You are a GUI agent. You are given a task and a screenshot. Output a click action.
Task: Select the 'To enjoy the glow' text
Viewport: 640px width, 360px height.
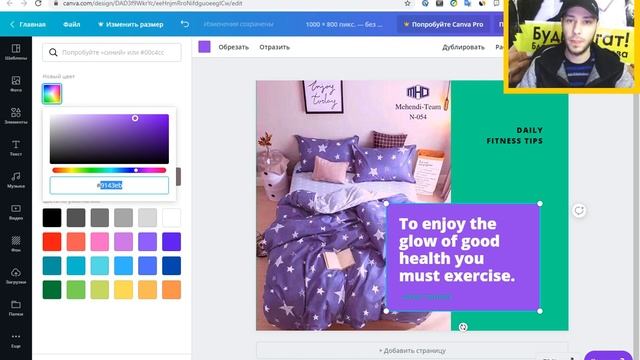click(x=457, y=250)
